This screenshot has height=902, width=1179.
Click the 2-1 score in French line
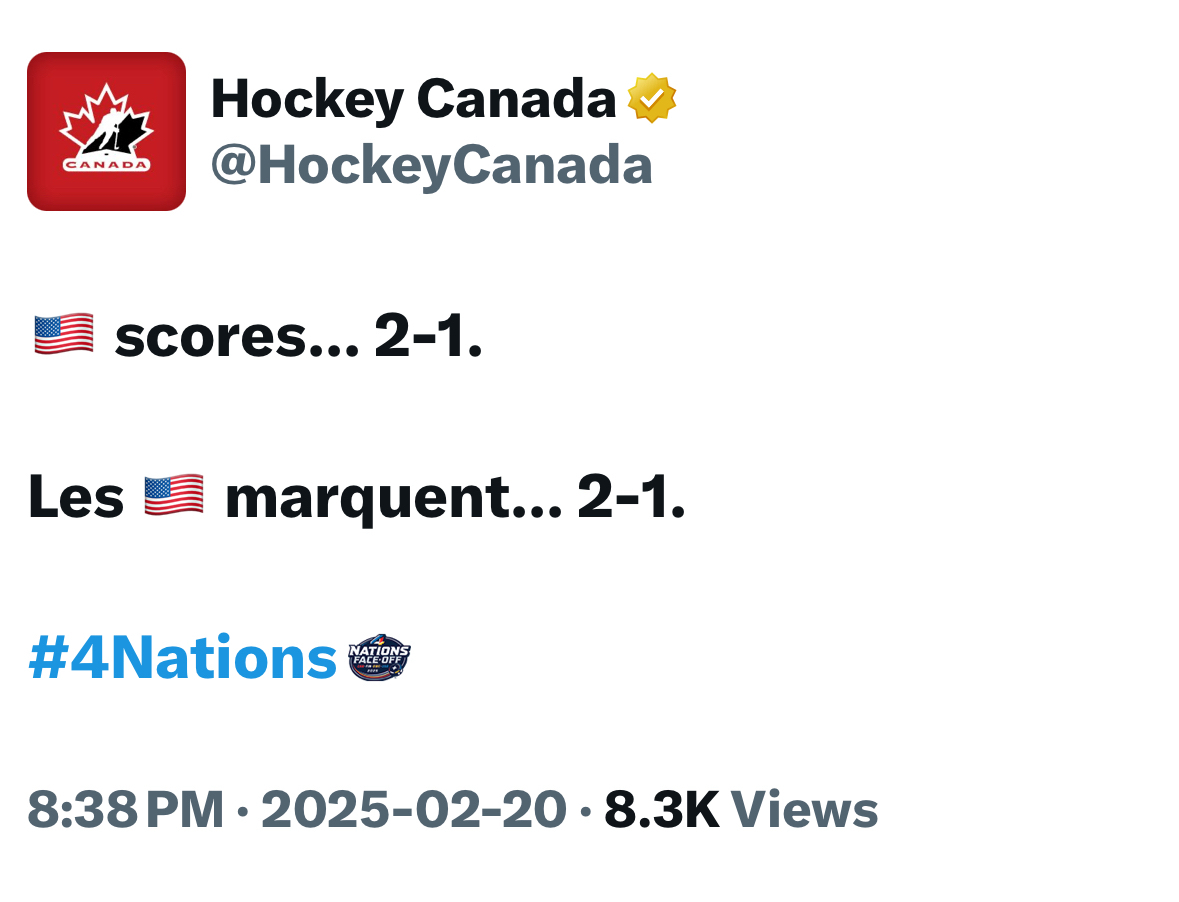click(x=631, y=498)
